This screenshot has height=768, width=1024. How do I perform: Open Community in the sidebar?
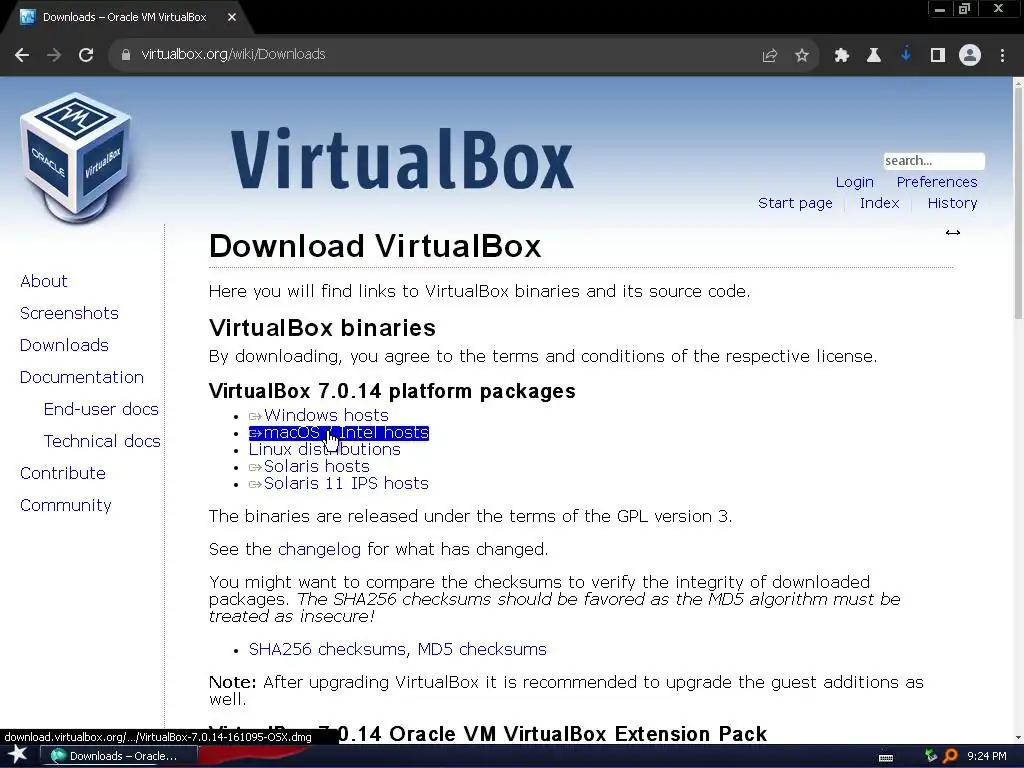65,505
